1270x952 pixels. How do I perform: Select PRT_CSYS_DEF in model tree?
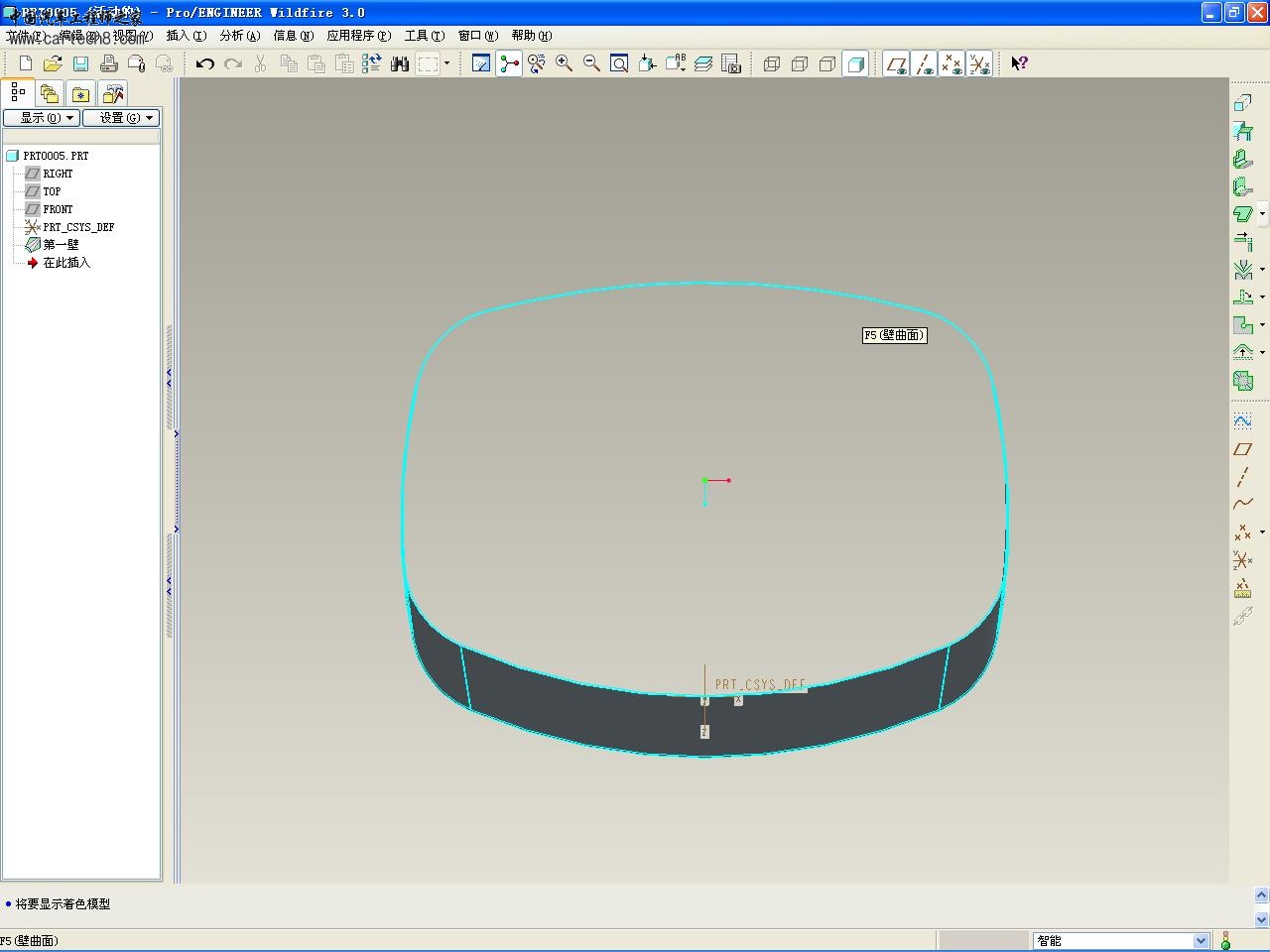69,227
